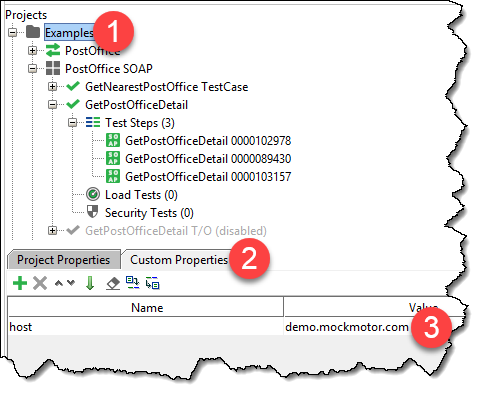
Task: Click the host property name cell
Action: [x=146, y=327]
